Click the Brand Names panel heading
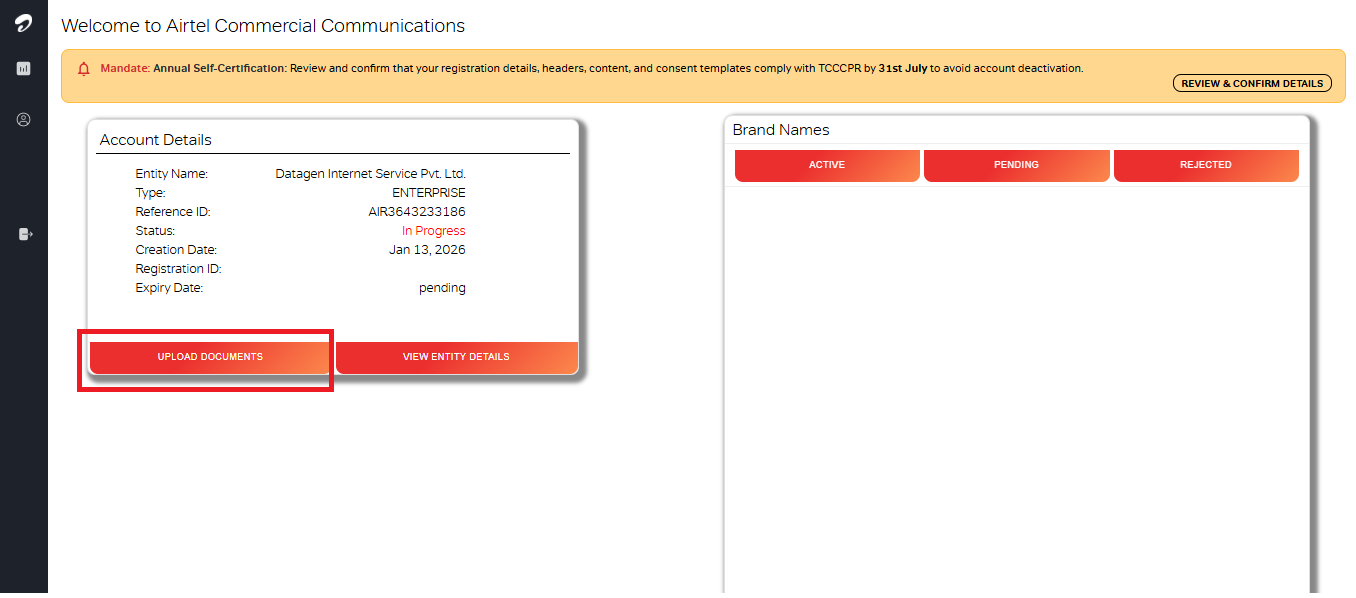The image size is (1356, 598). tap(781, 130)
